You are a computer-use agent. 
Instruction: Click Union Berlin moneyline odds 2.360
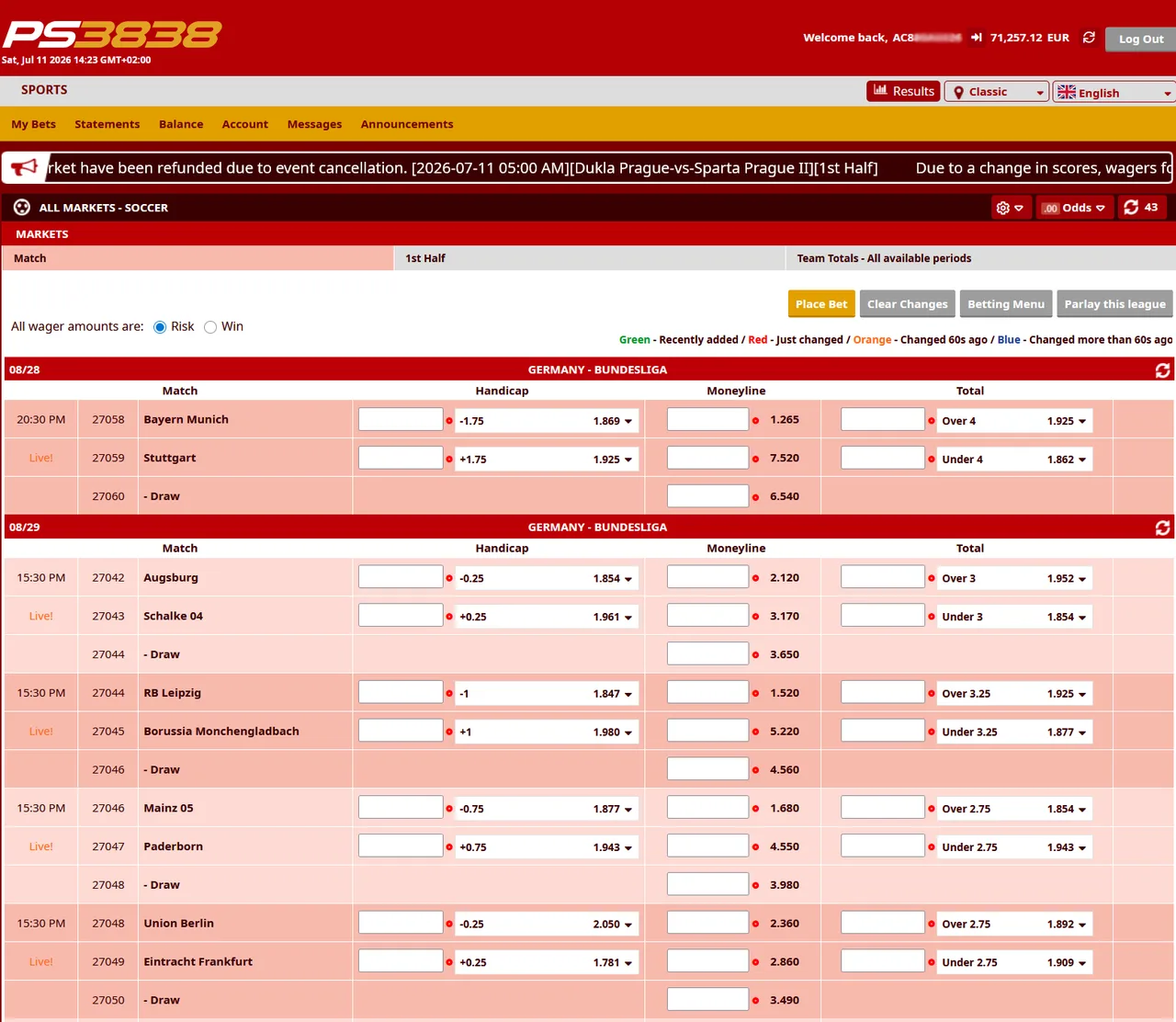tap(785, 924)
